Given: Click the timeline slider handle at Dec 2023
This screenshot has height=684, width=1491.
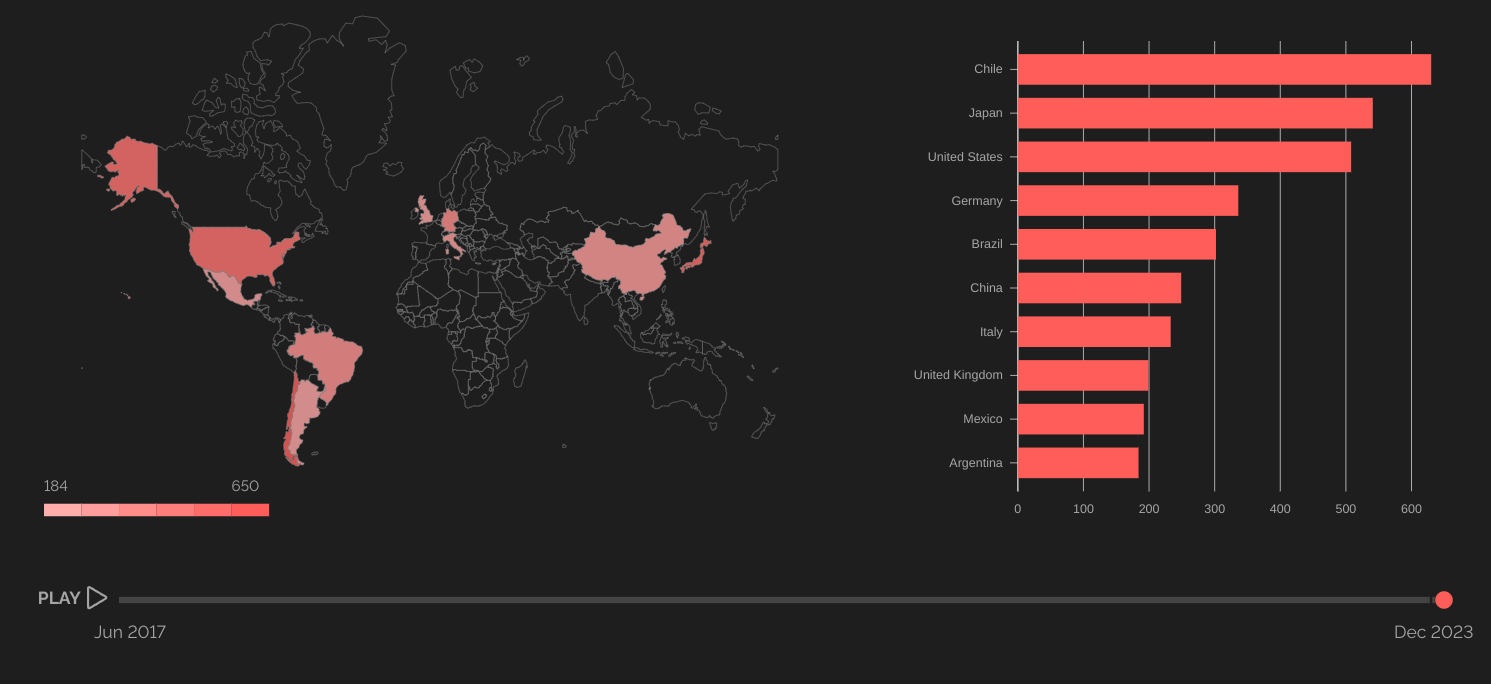Looking at the screenshot, I should tap(1443, 600).
